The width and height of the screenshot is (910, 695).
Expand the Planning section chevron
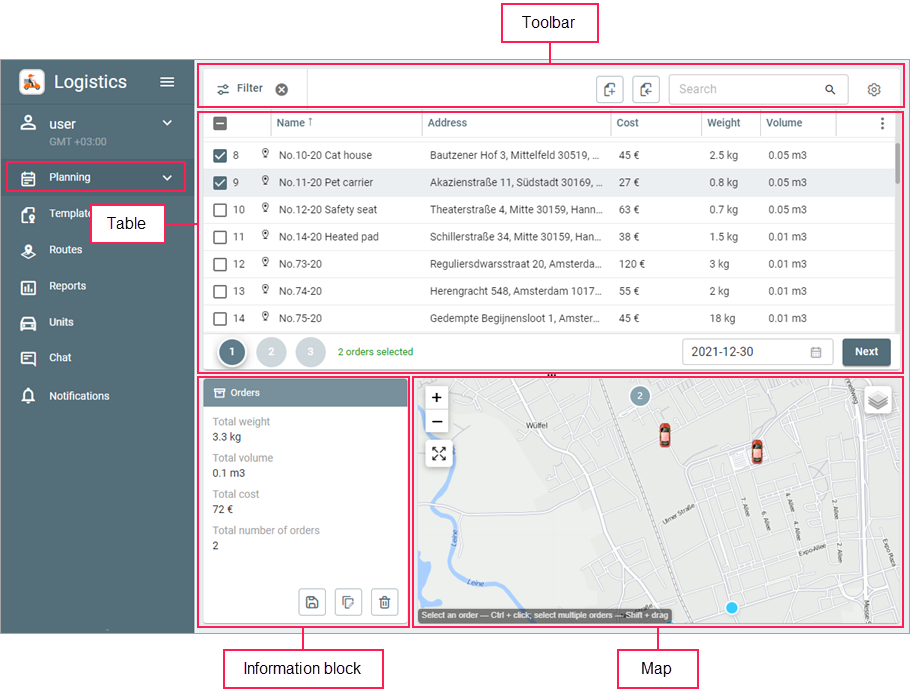(167, 178)
